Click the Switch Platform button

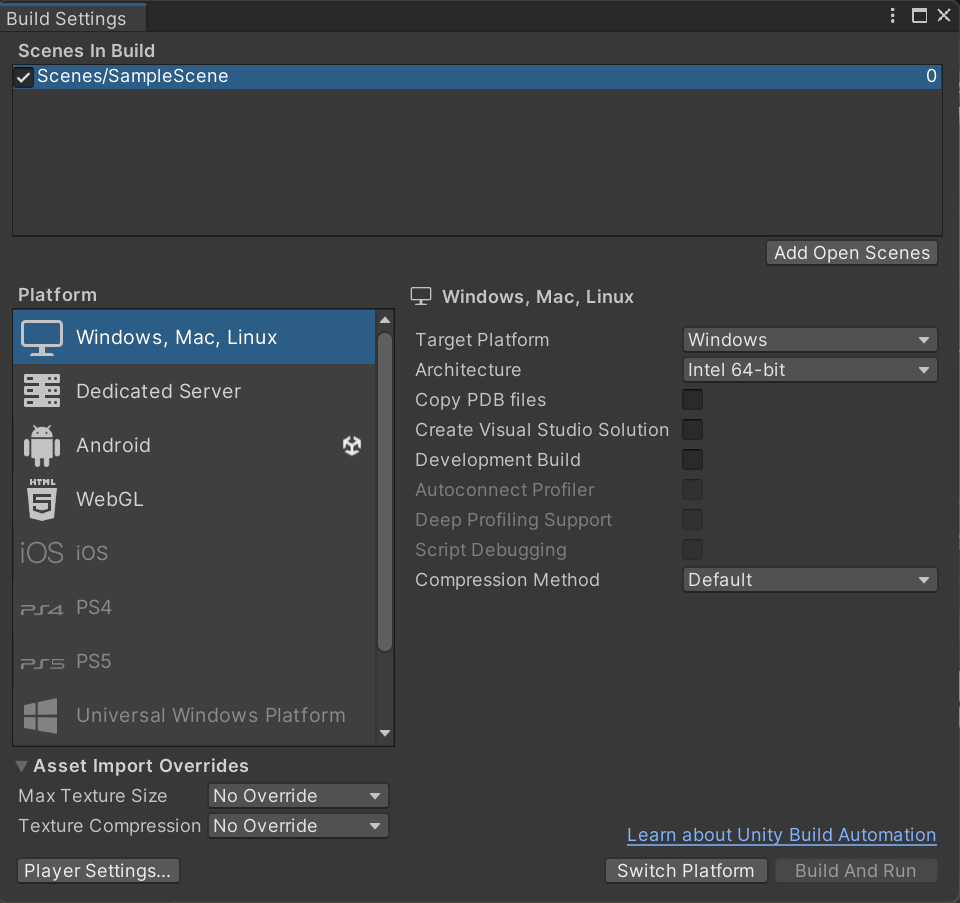pos(686,871)
